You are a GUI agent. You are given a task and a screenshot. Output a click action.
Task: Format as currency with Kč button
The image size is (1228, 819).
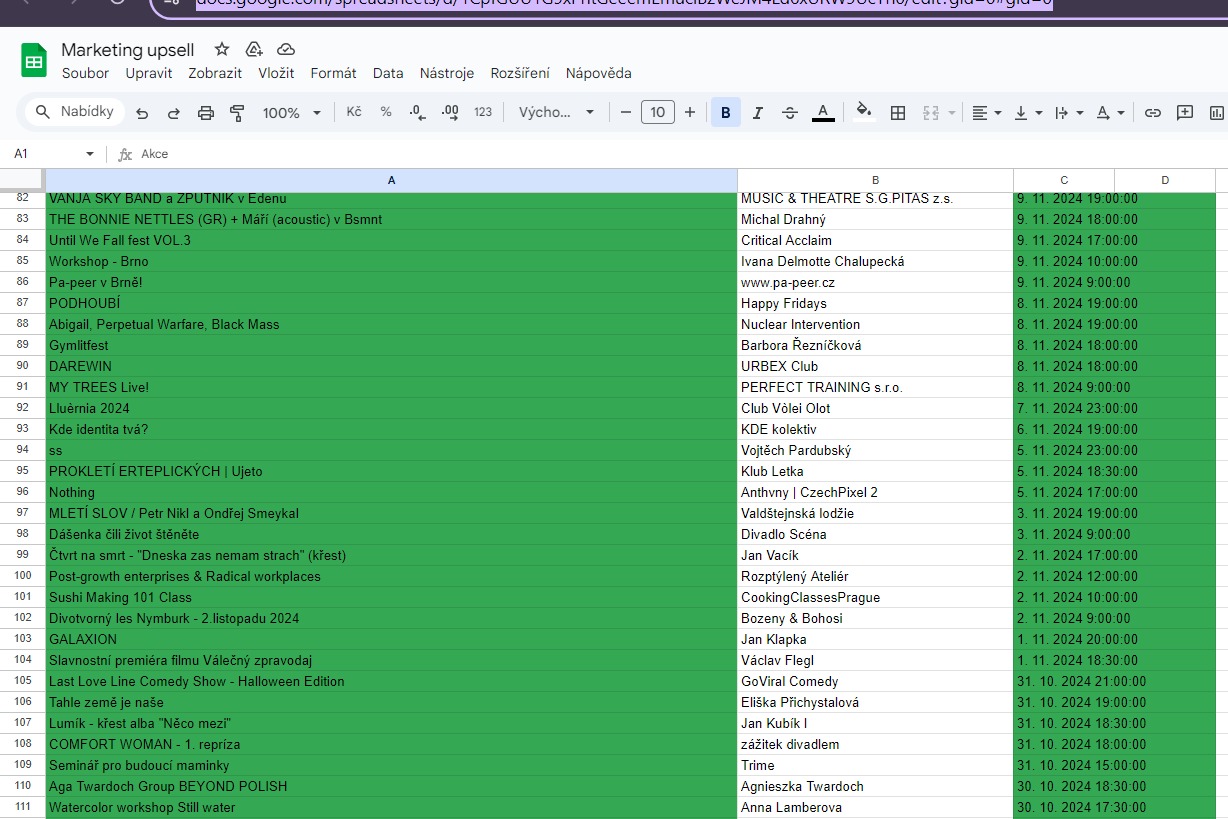click(354, 113)
